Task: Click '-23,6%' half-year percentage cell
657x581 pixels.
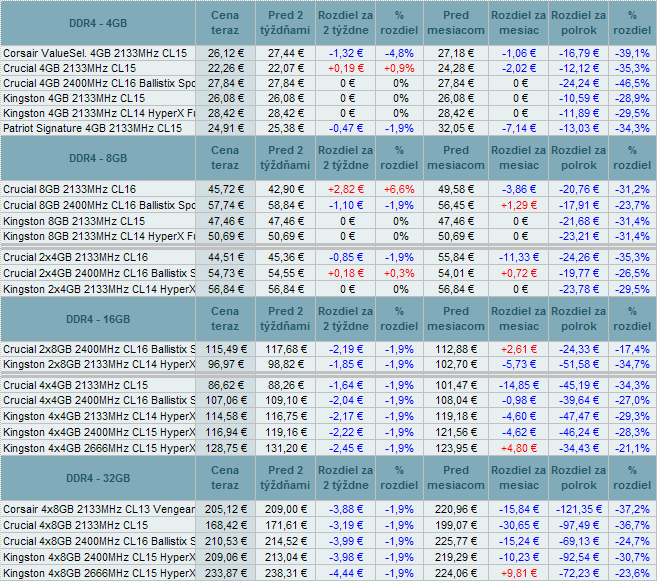Action: click(632, 573)
